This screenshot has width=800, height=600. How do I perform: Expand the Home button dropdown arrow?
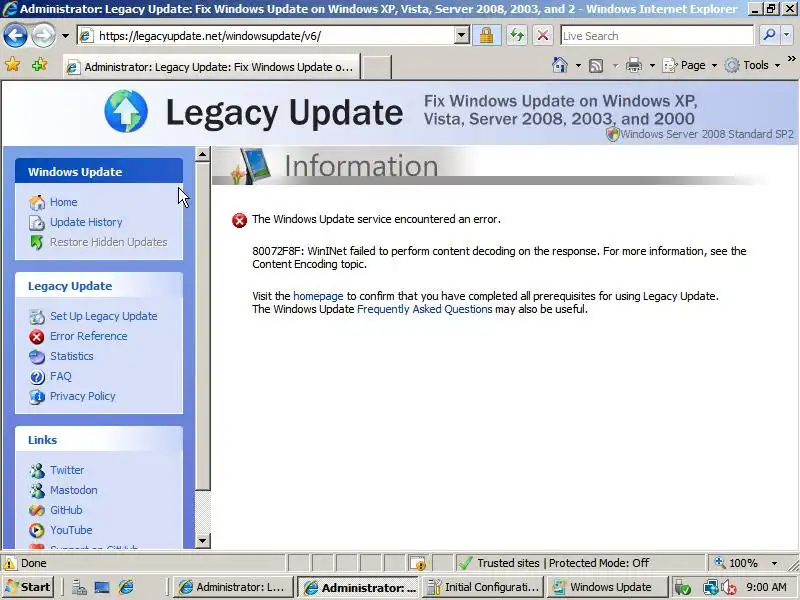(578, 65)
